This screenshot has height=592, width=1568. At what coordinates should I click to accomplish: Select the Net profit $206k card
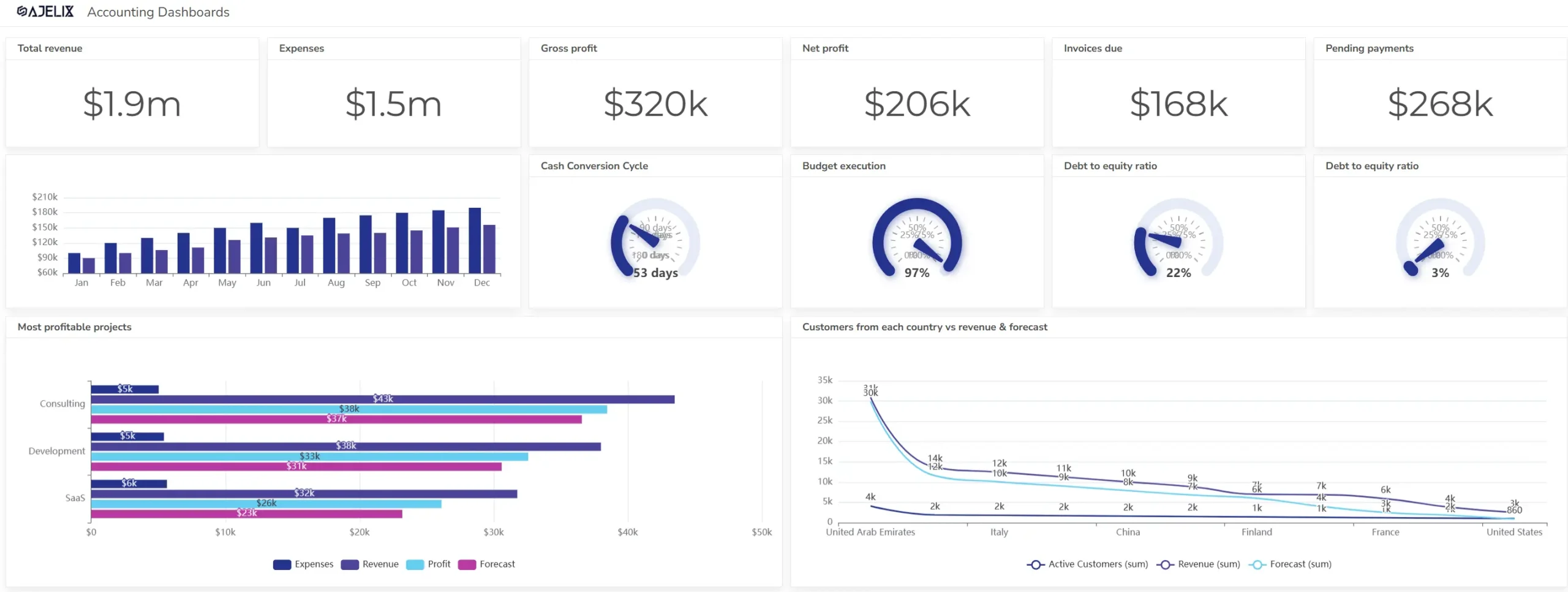coord(916,103)
